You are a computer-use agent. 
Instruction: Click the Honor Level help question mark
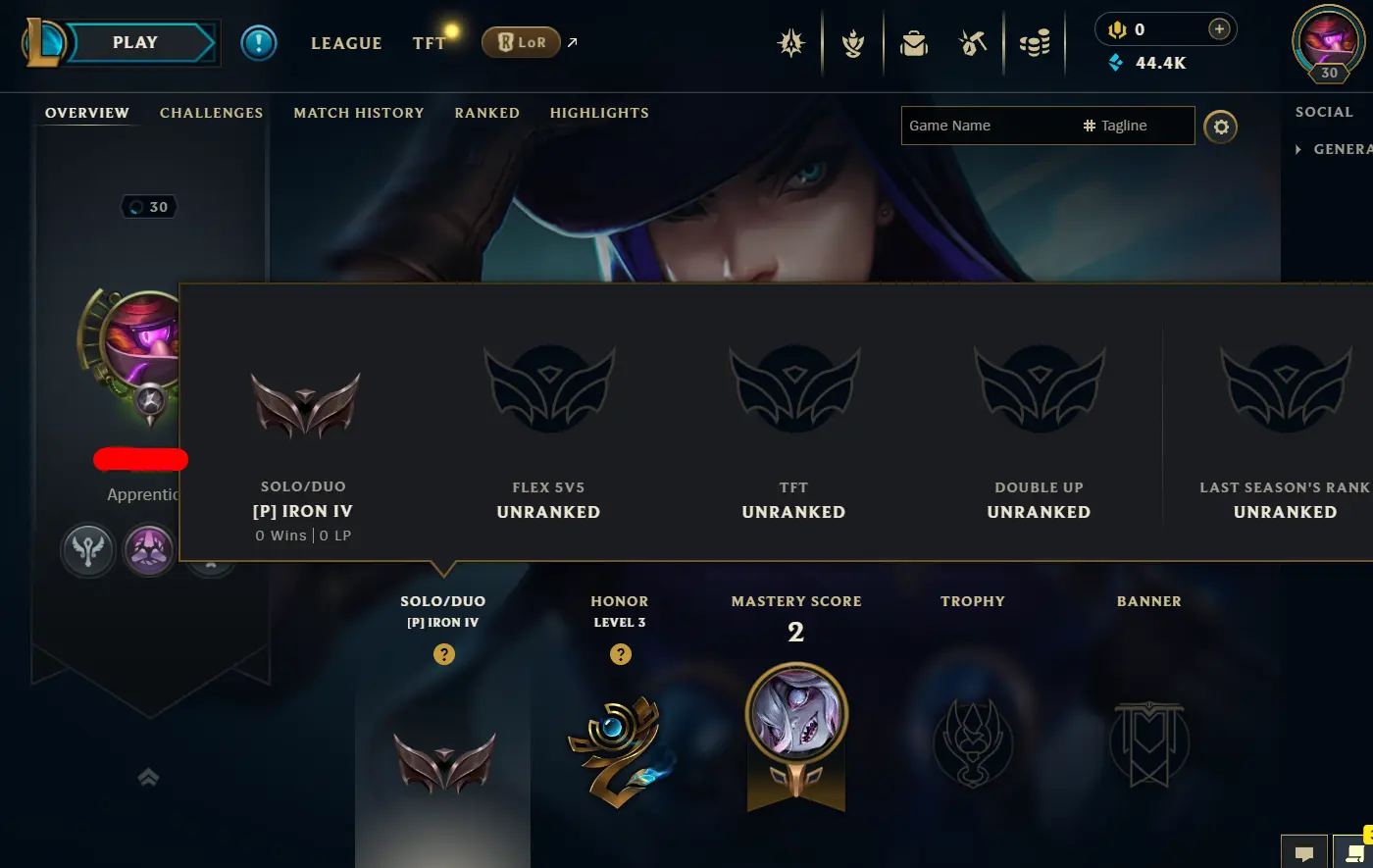coord(621,654)
